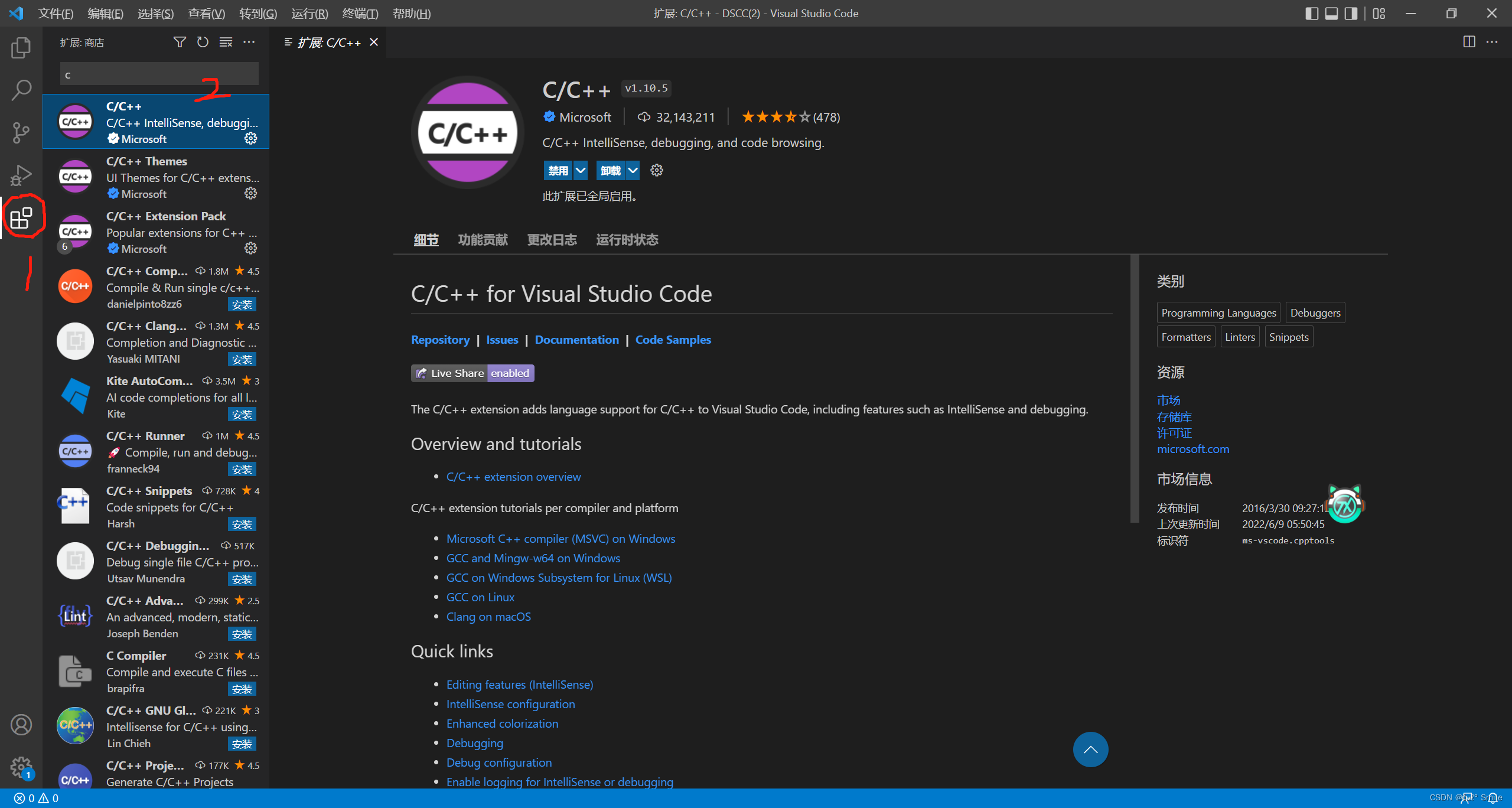Install the C Compiler extension by brapifra
Viewport: 1512px width, 808px height.
(x=242, y=689)
